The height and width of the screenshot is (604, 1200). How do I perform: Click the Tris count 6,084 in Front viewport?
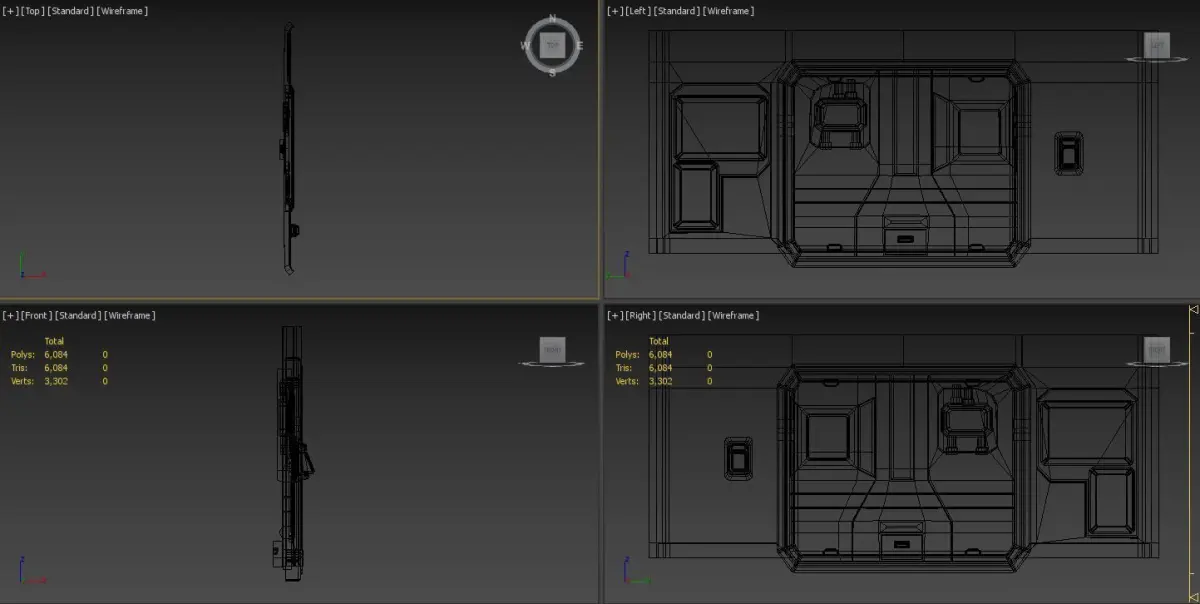pyautogui.click(x=56, y=368)
